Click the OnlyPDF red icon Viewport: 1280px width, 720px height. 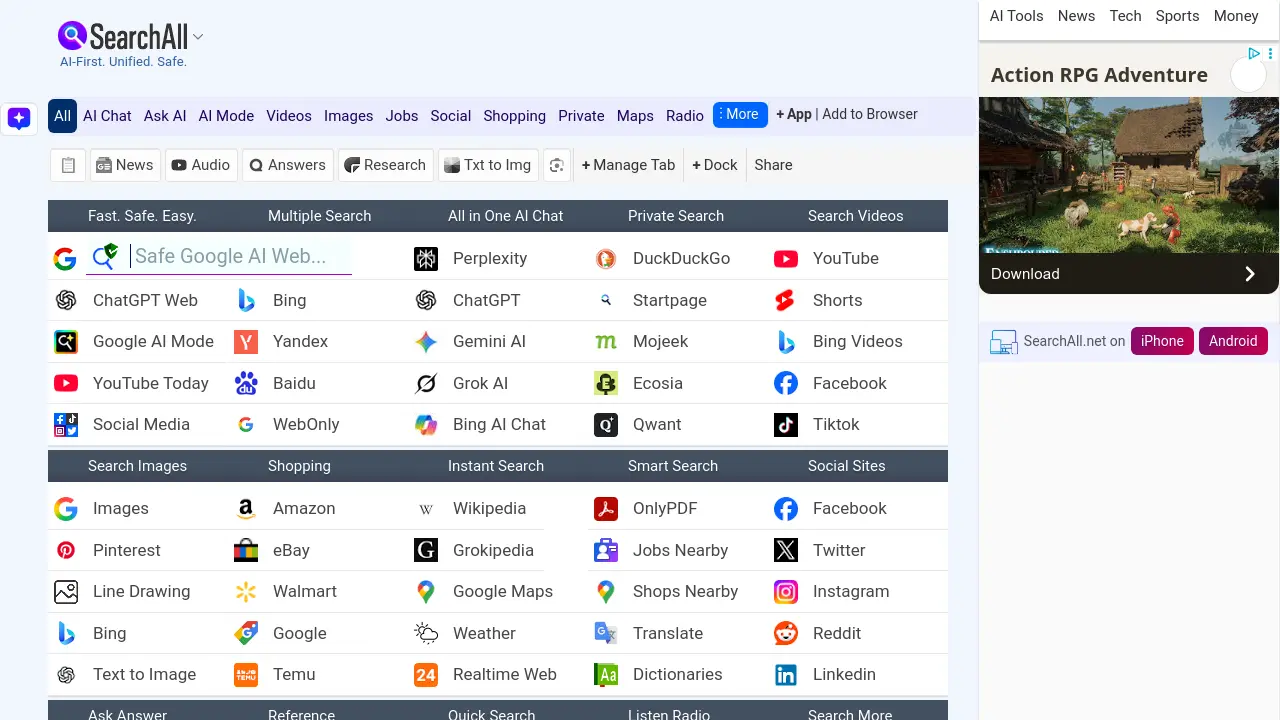tap(606, 509)
